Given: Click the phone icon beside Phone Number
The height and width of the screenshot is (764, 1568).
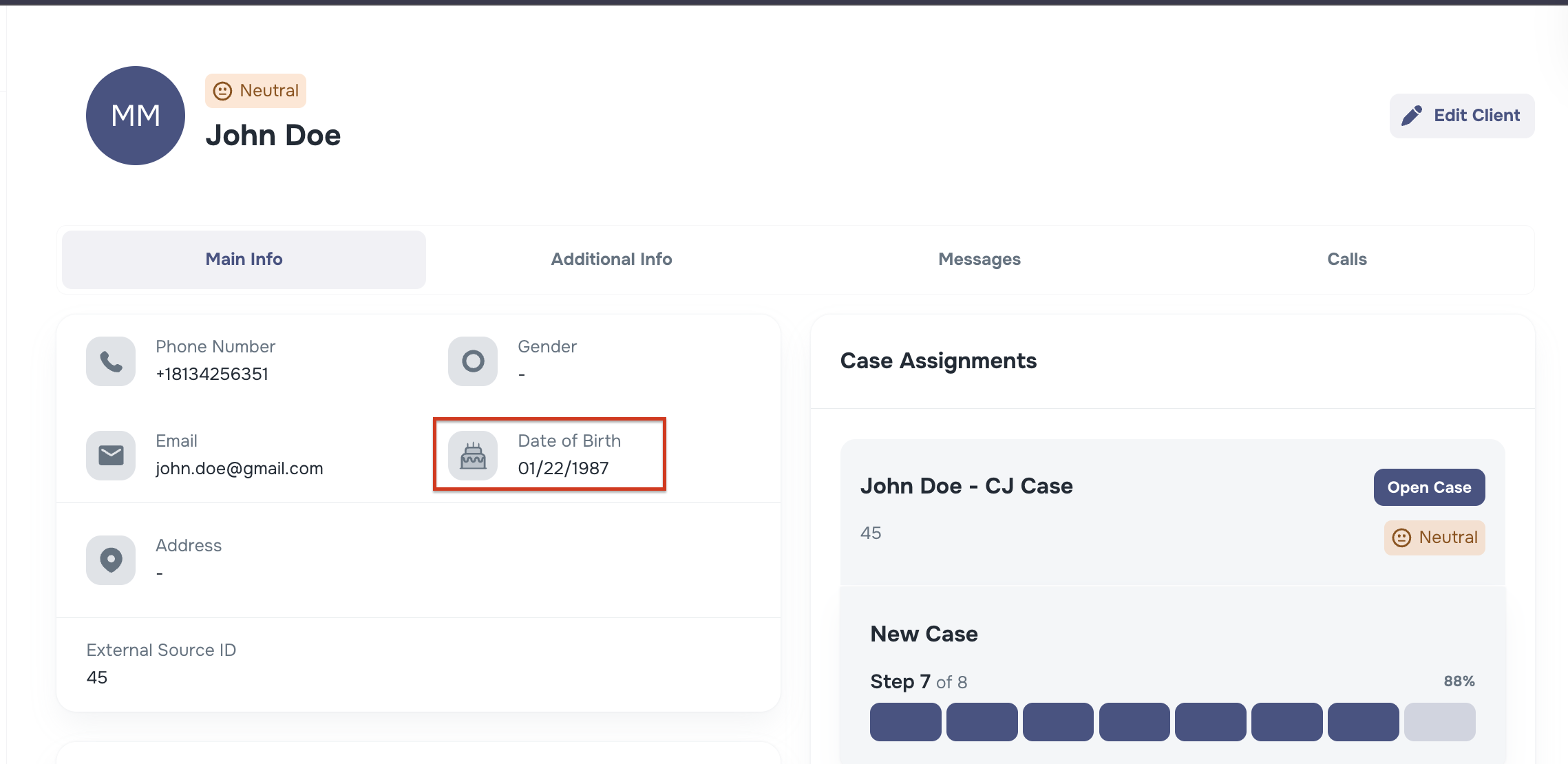Looking at the screenshot, I should (111, 361).
